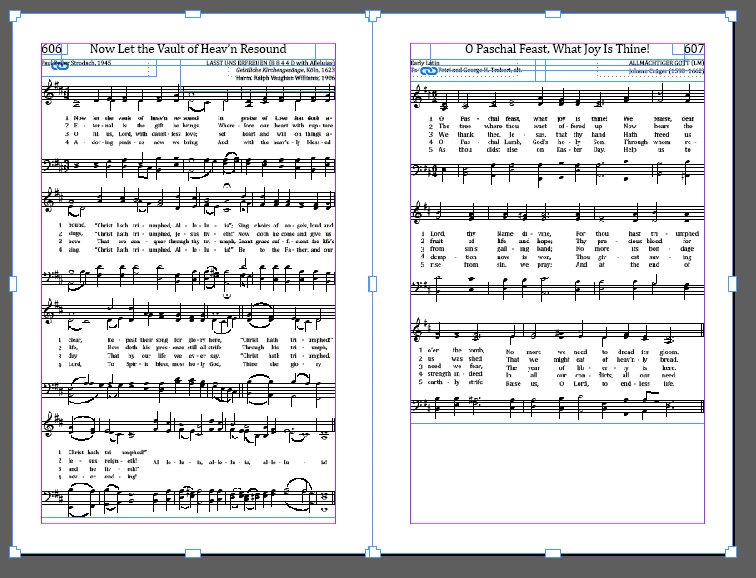Click the tune name 'ALLMACHTIGER GOTT (LM)'
756x578 pixels.
[x=666, y=63]
